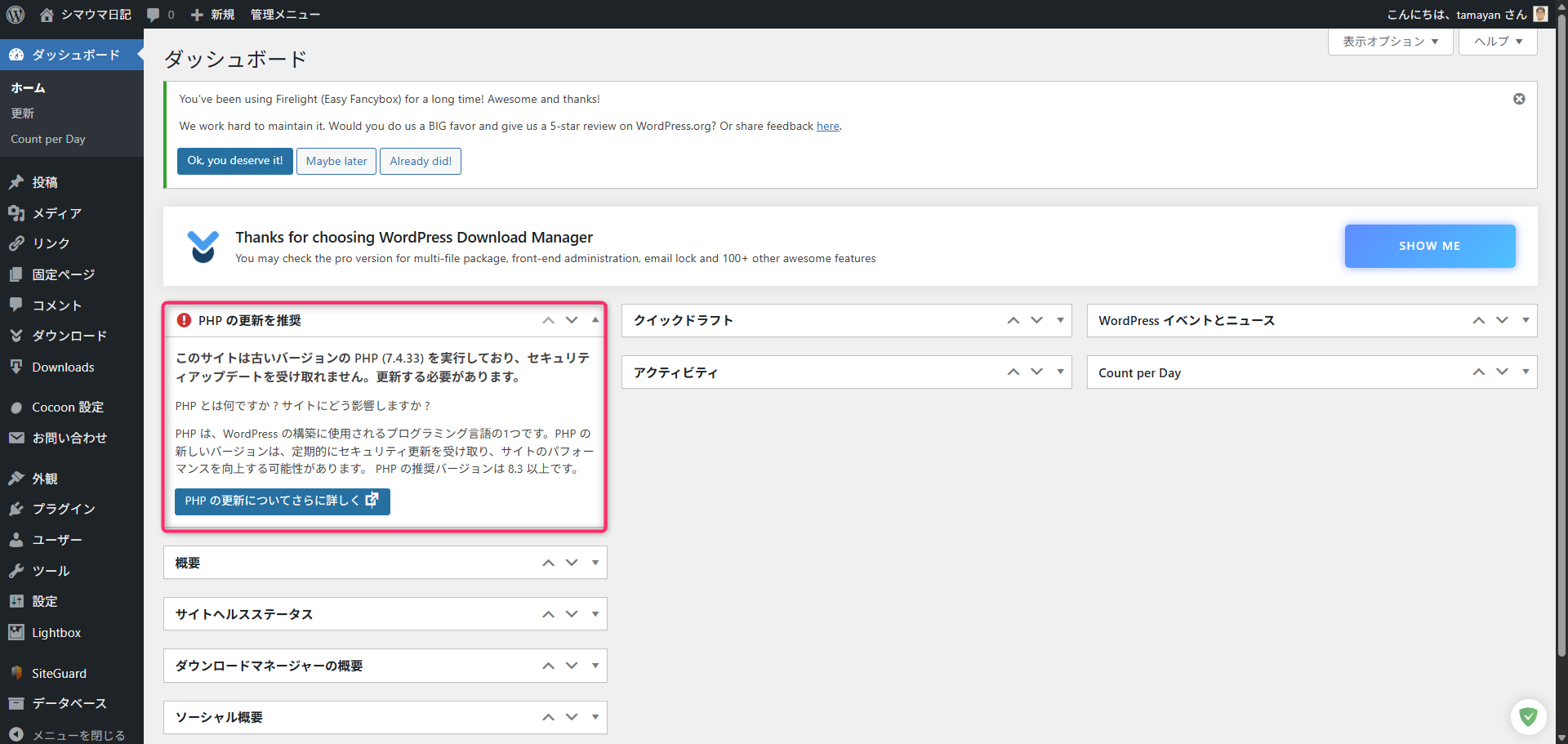Image resolution: width=1568 pixels, height=744 pixels.
Task: Toggle the Count per Day widget panel
Action: pos(1526,372)
